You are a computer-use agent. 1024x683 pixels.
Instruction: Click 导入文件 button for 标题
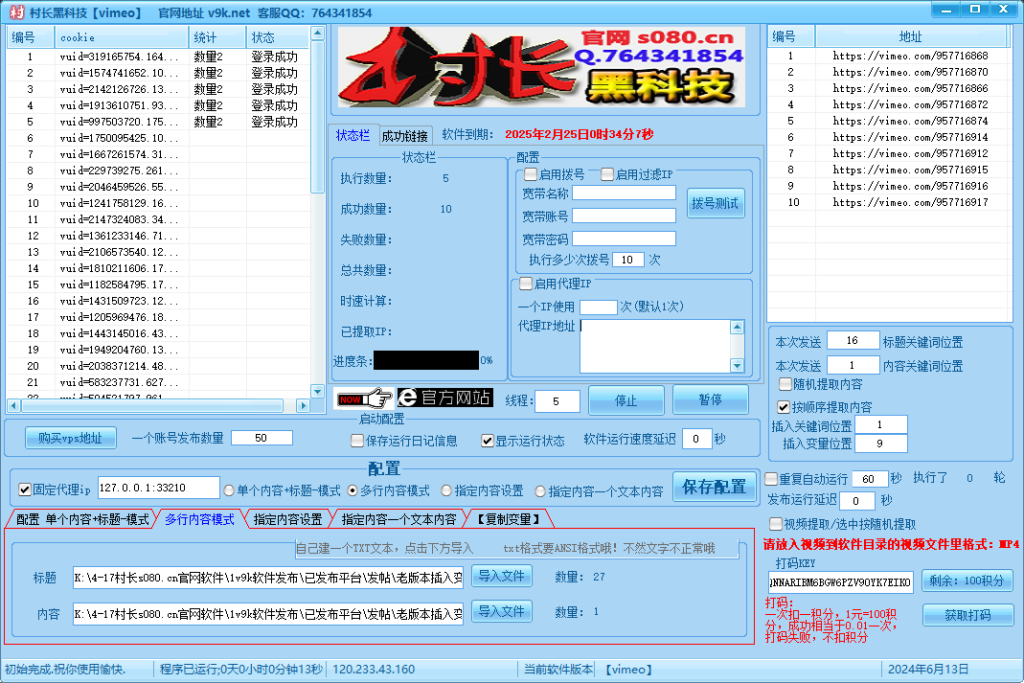502,576
